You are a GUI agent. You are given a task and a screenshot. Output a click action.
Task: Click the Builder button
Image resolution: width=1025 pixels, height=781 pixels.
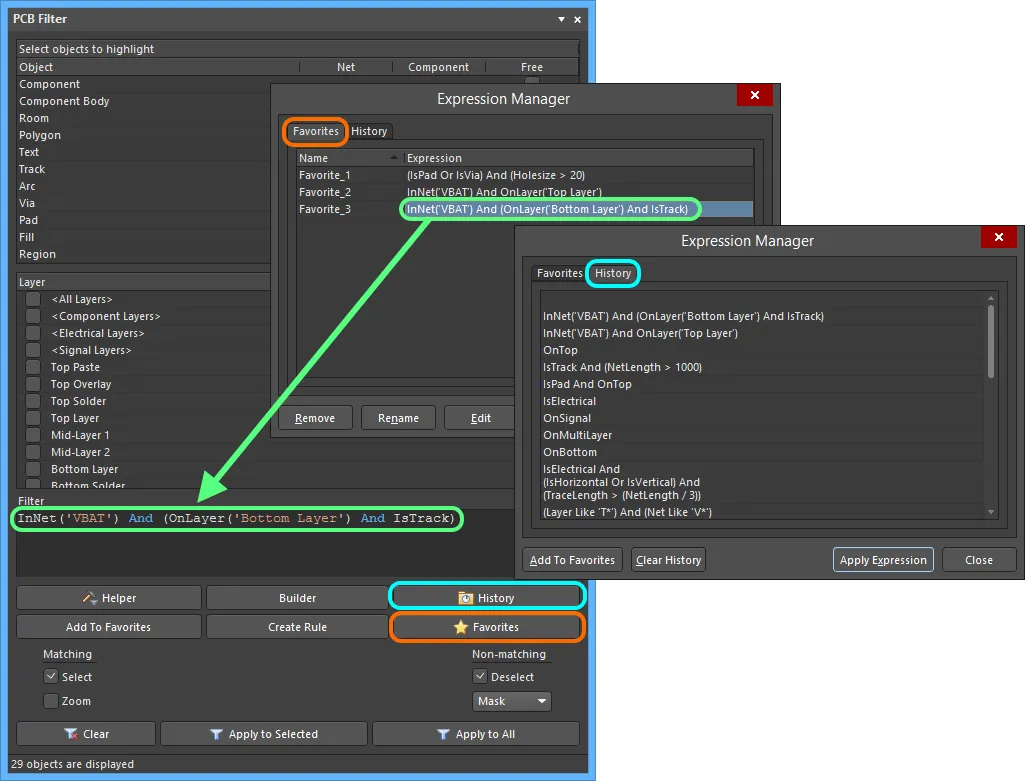297,598
